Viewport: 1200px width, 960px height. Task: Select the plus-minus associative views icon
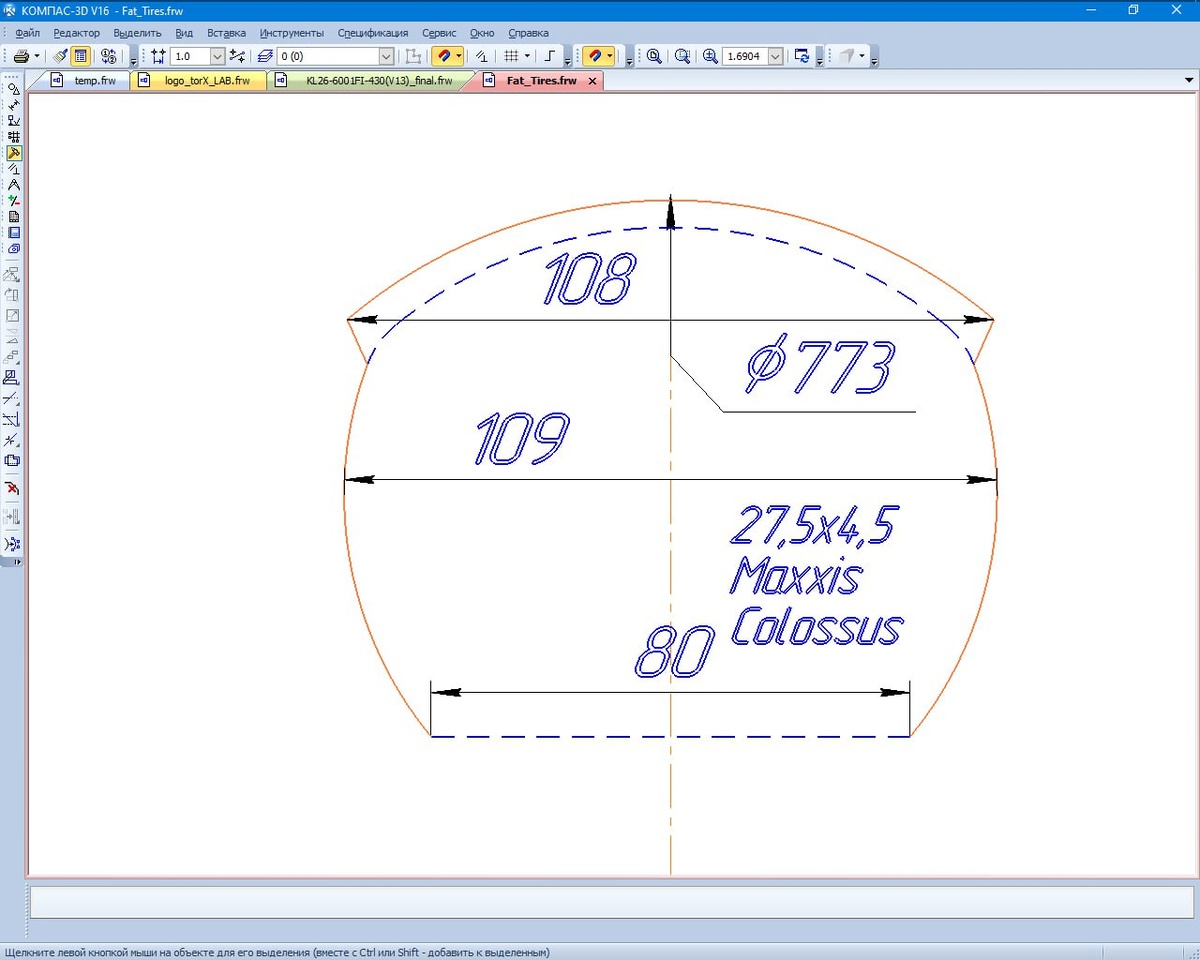[14, 201]
